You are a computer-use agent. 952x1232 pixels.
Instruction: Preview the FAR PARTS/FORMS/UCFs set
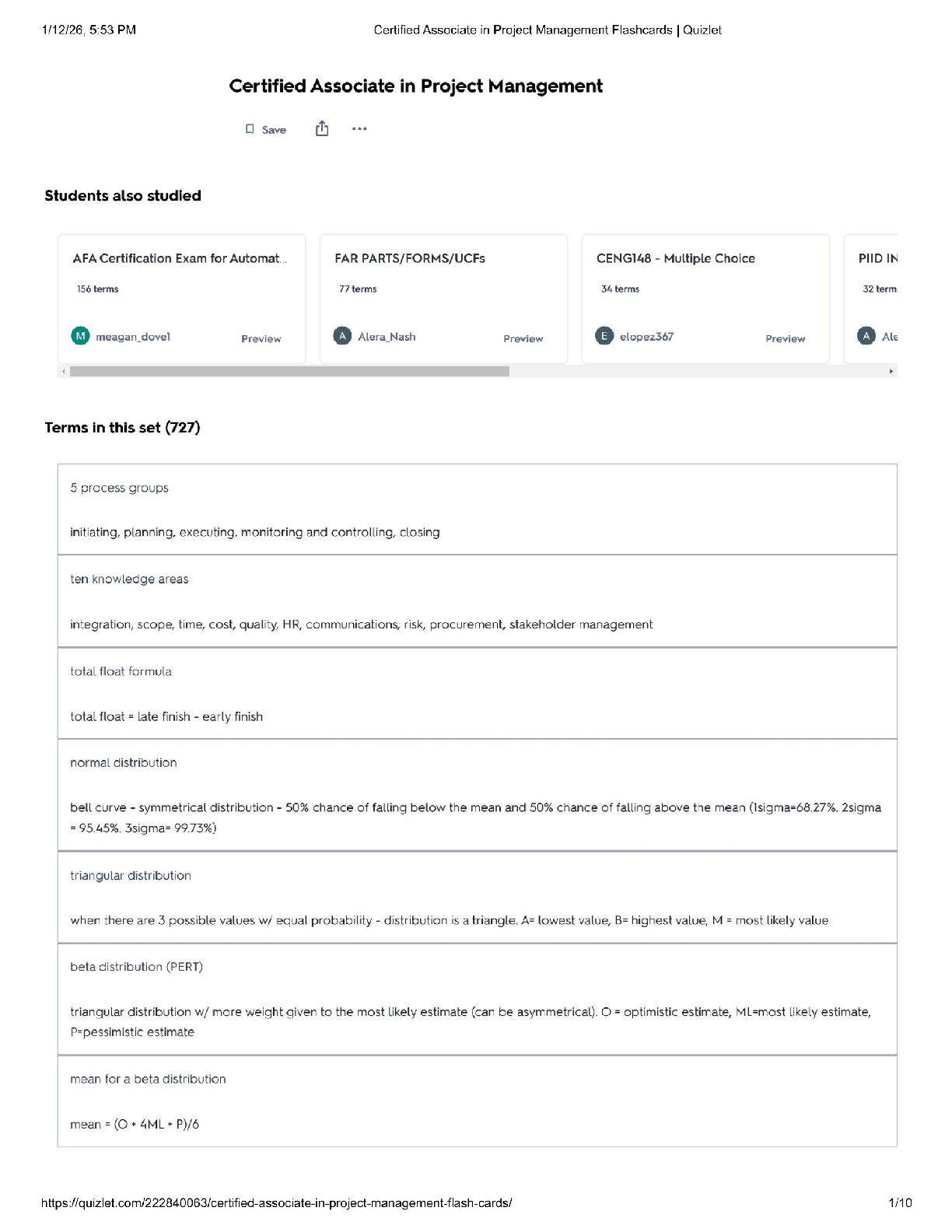click(x=523, y=338)
